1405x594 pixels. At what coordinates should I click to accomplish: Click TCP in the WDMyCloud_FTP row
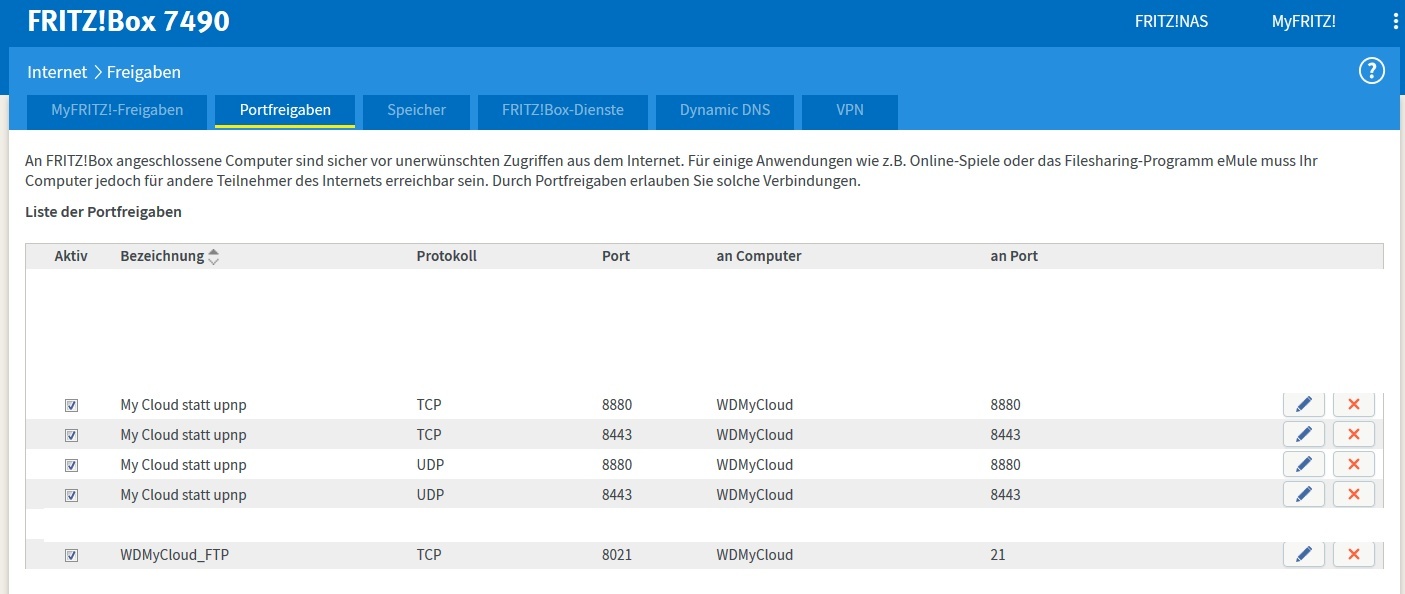(429, 555)
